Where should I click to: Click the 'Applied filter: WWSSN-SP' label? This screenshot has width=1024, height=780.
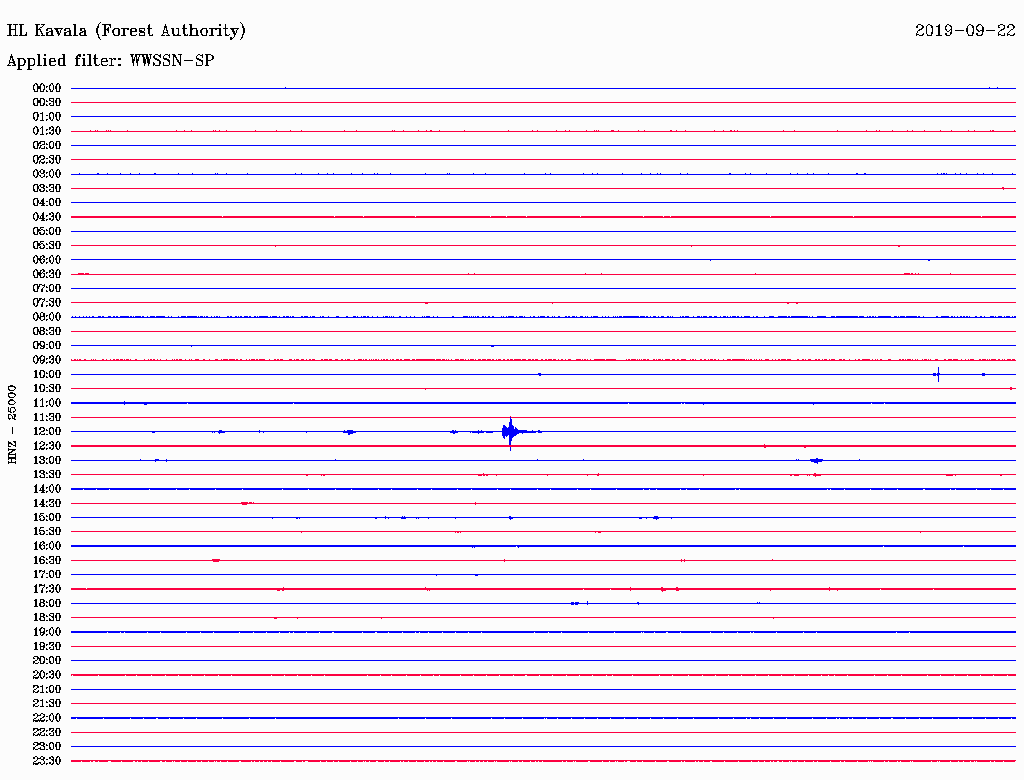pos(110,60)
